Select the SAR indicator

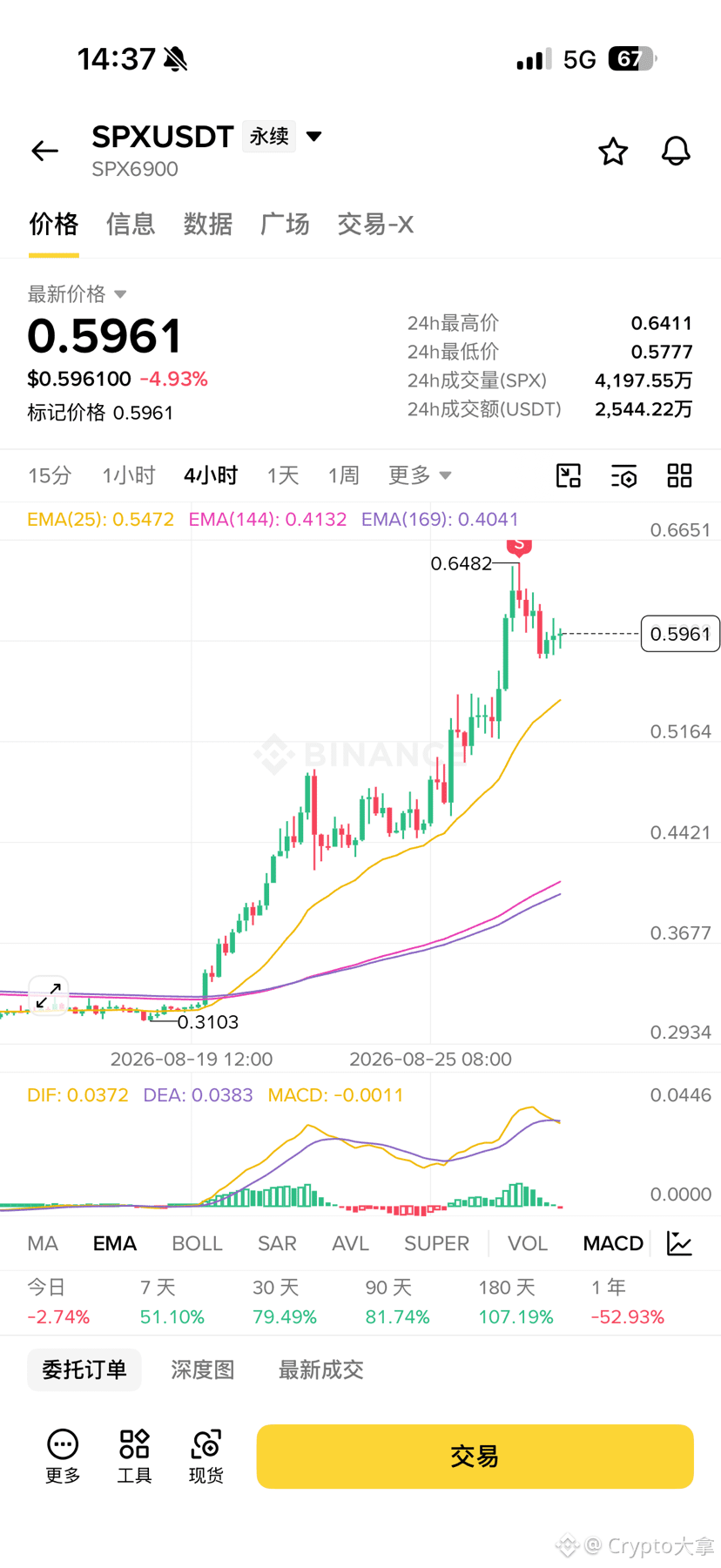coord(277,1243)
